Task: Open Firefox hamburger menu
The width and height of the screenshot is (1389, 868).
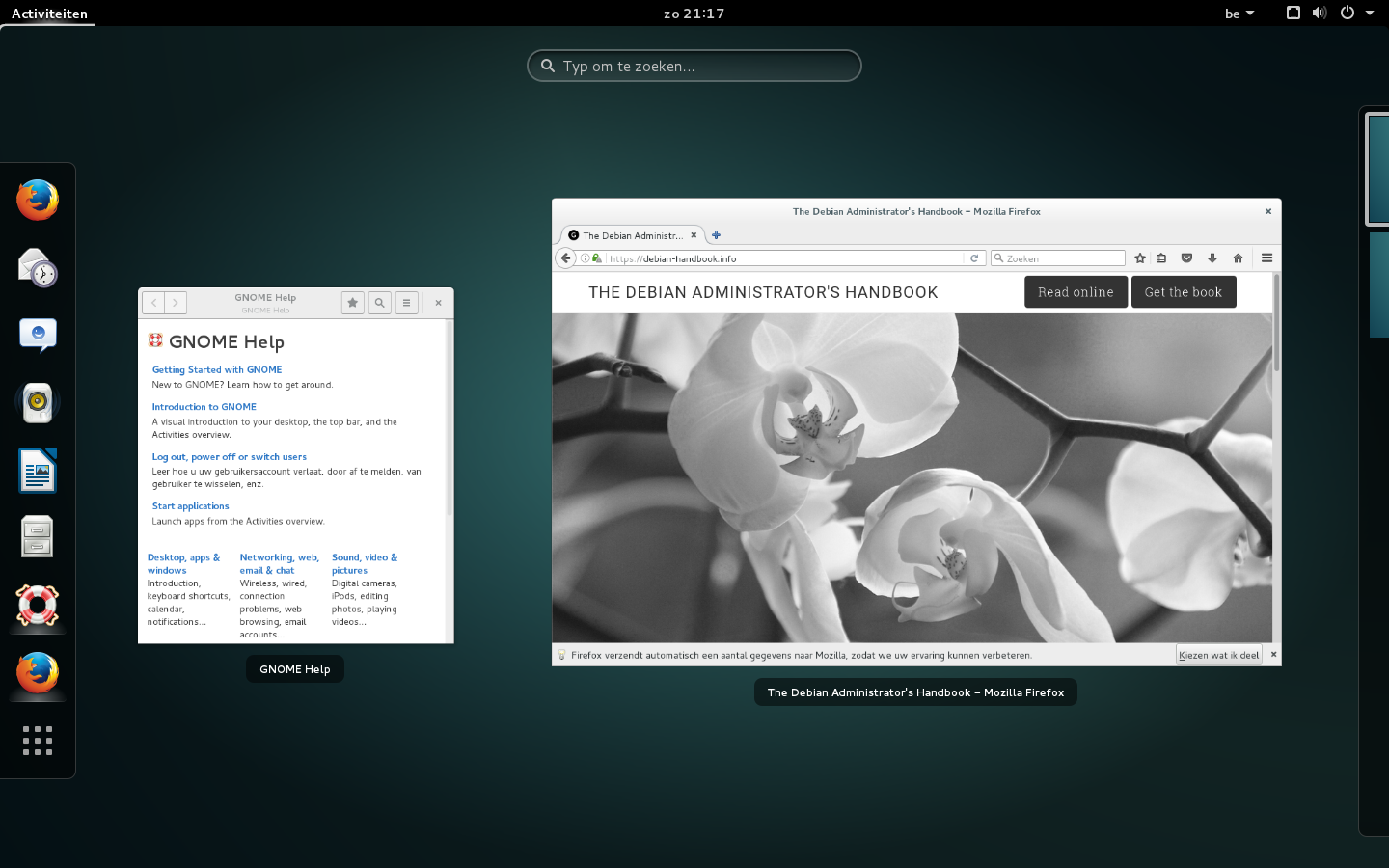Action: (x=1267, y=258)
